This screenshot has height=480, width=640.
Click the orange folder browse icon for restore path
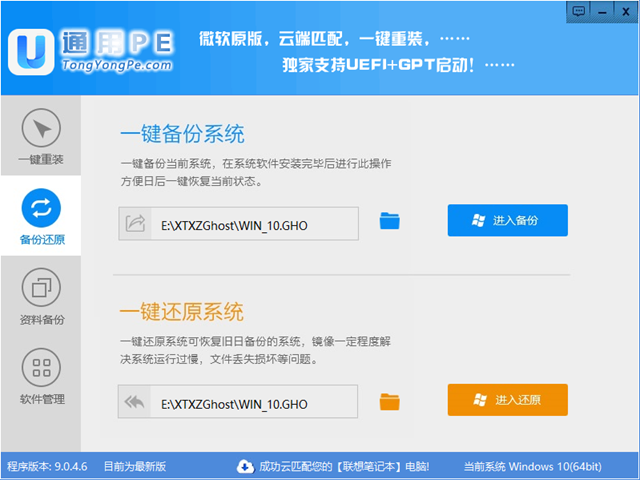click(389, 402)
